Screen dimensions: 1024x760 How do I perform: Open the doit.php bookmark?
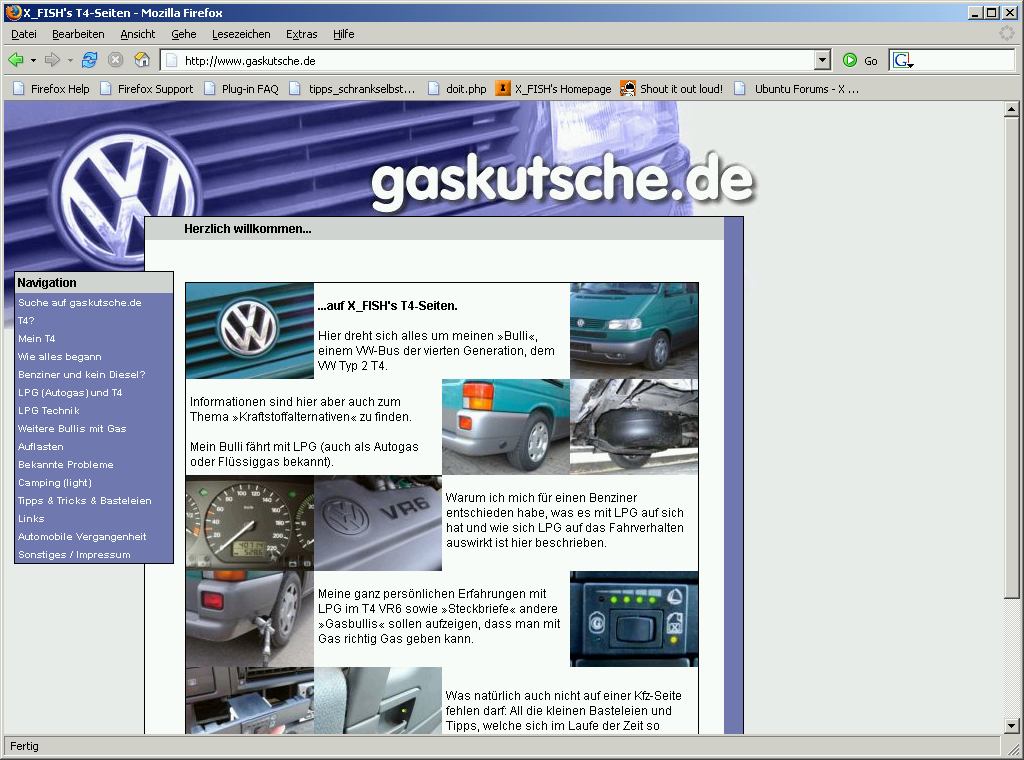(458, 89)
